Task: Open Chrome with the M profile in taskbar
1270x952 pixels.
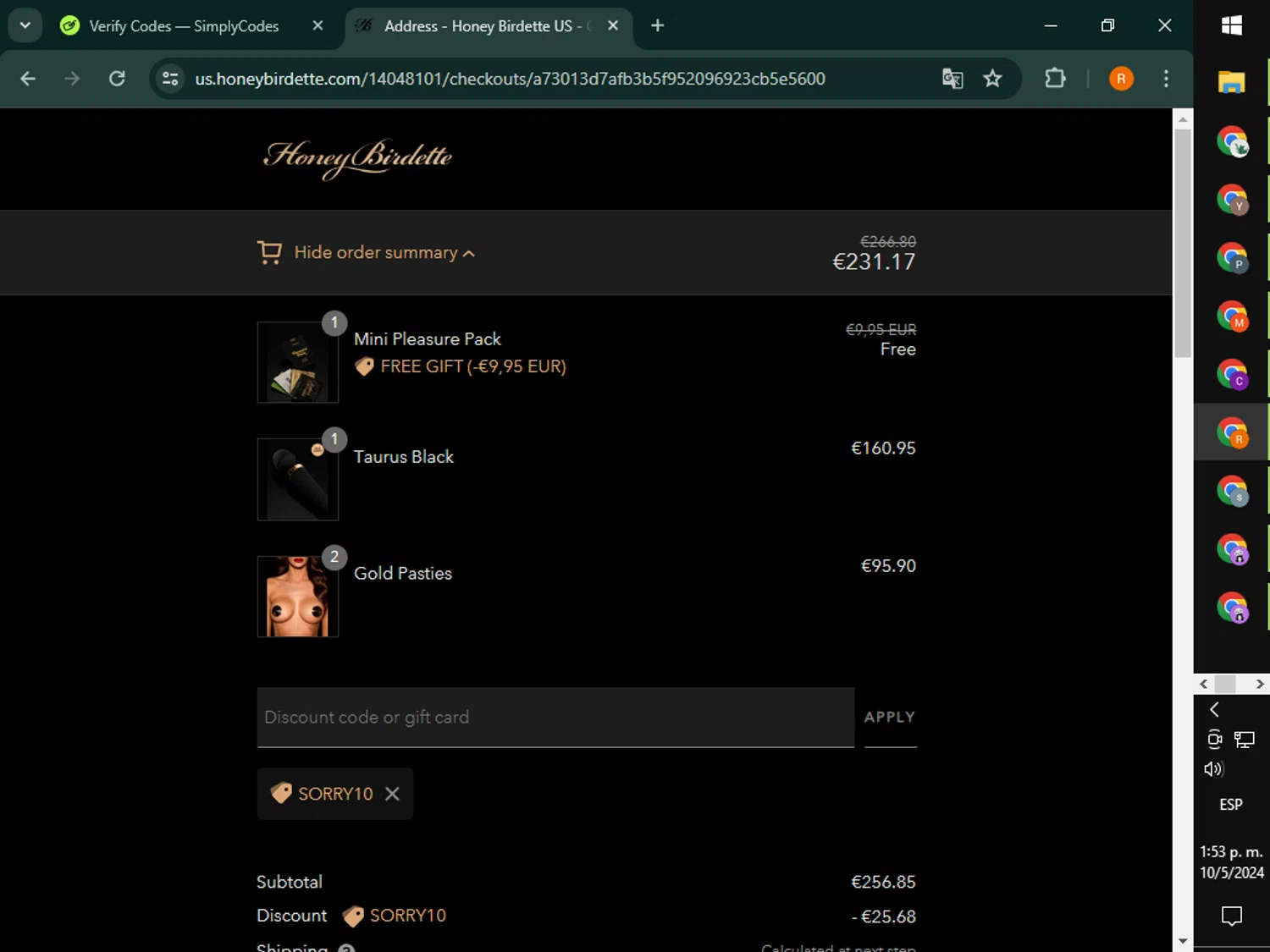Action: [x=1232, y=316]
